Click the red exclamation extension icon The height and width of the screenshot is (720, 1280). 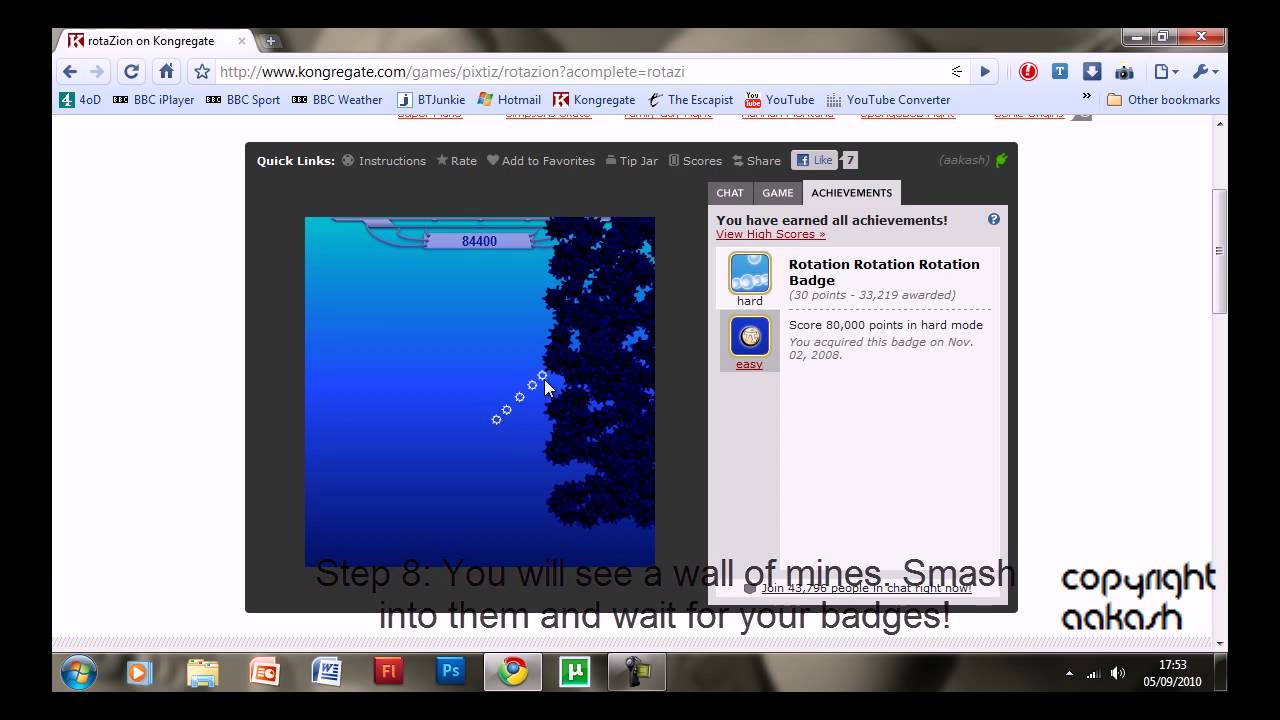pos(1028,72)
